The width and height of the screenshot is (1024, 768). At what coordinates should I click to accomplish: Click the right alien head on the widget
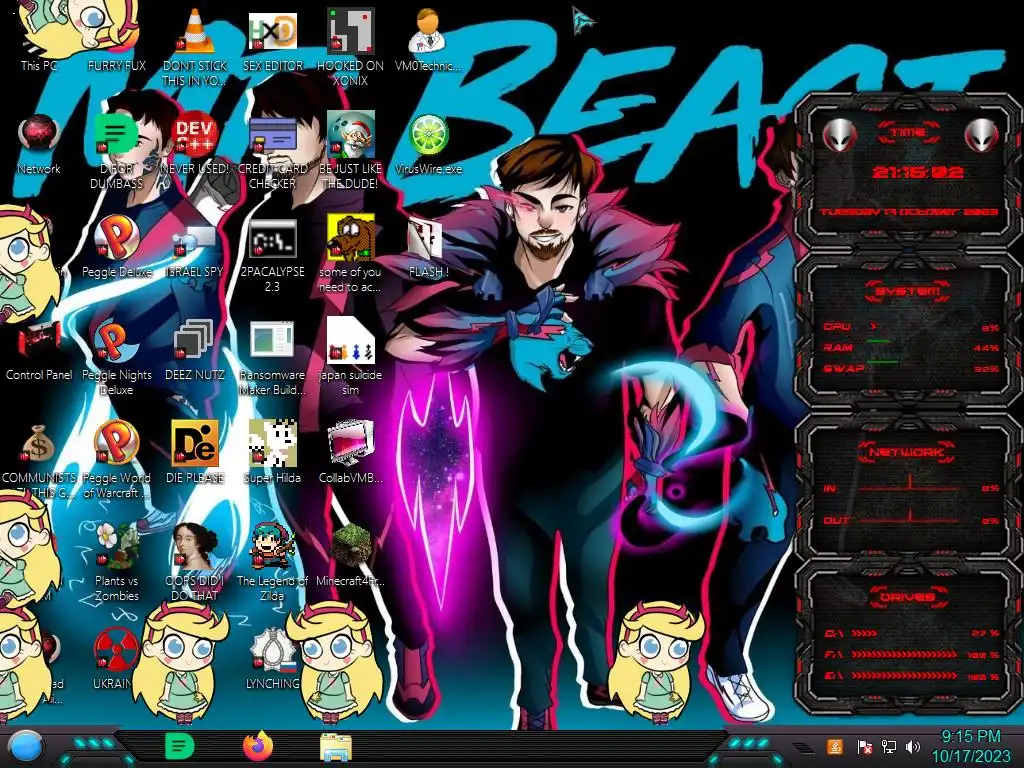click(982, 135)
